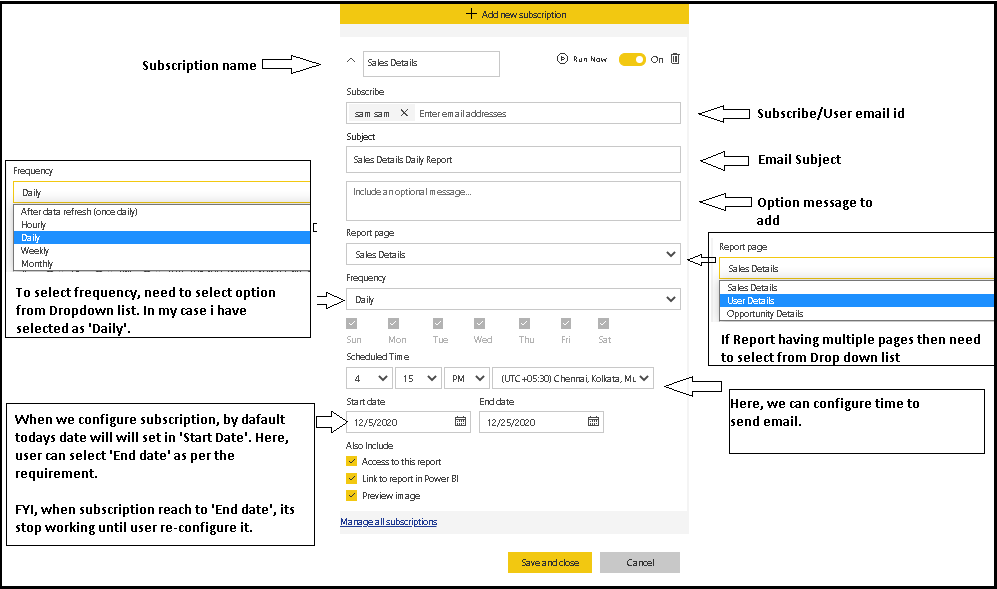
Task: Open the End date calendar icon
Action: click(x=593, y=421)
